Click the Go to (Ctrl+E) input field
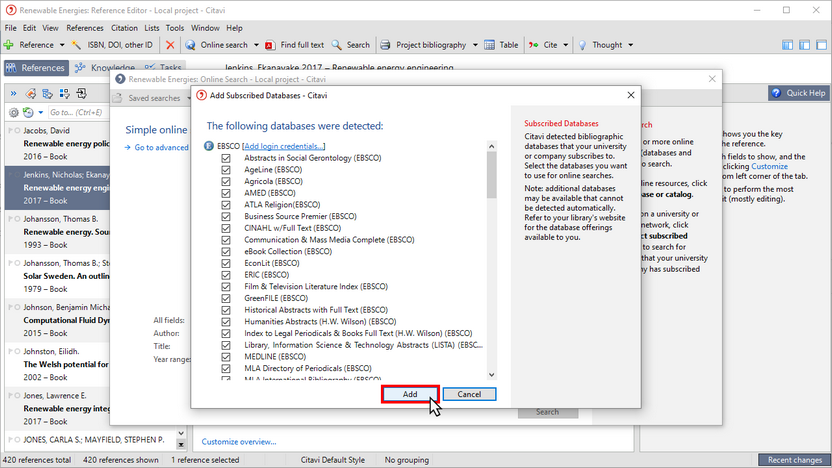 [79, 112]
